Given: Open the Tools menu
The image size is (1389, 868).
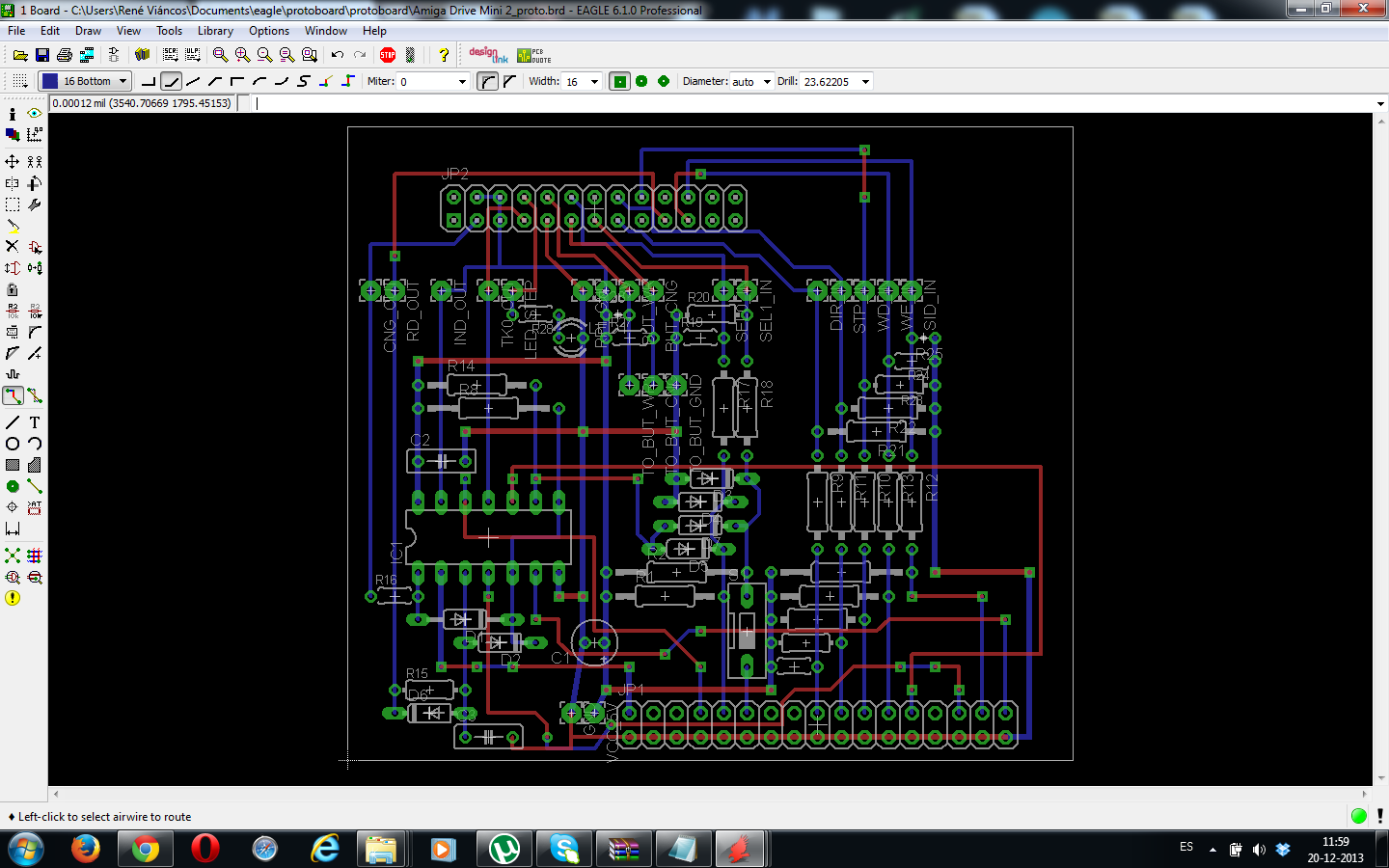Looking at the screenshot, I should 169,31.
